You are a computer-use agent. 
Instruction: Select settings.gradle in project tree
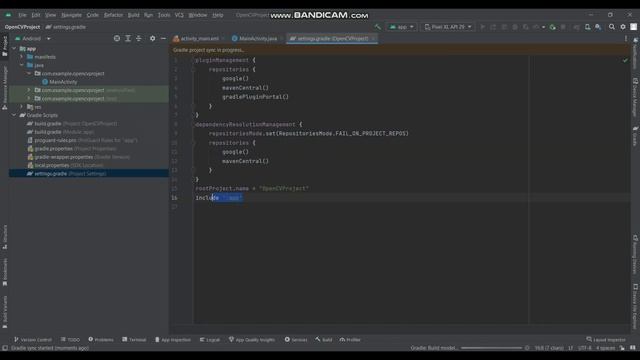89,173
